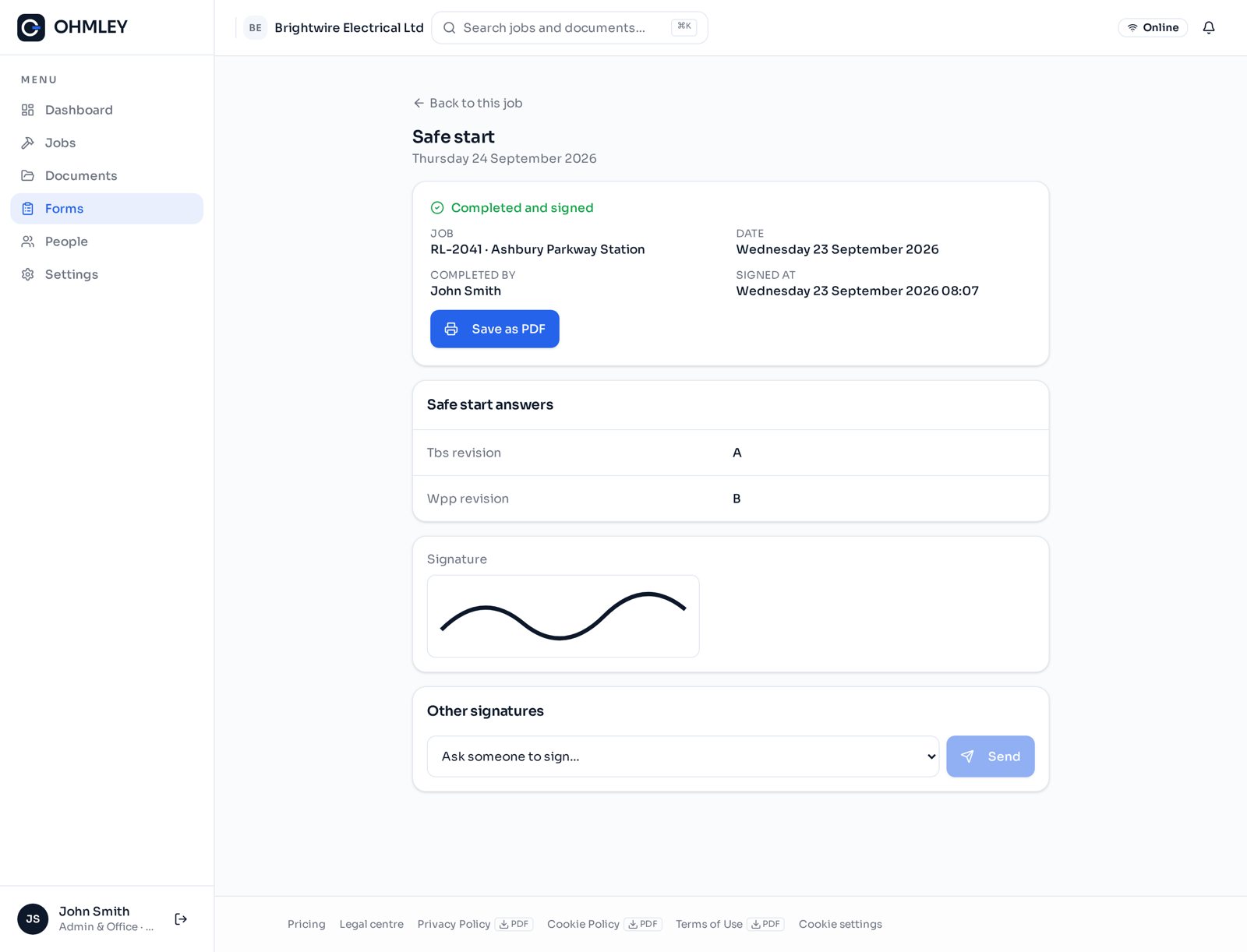Select the Forms sidebar item
Image resolution: width=1247 pixels, height=952 pixels.
[x=107, y=209]
